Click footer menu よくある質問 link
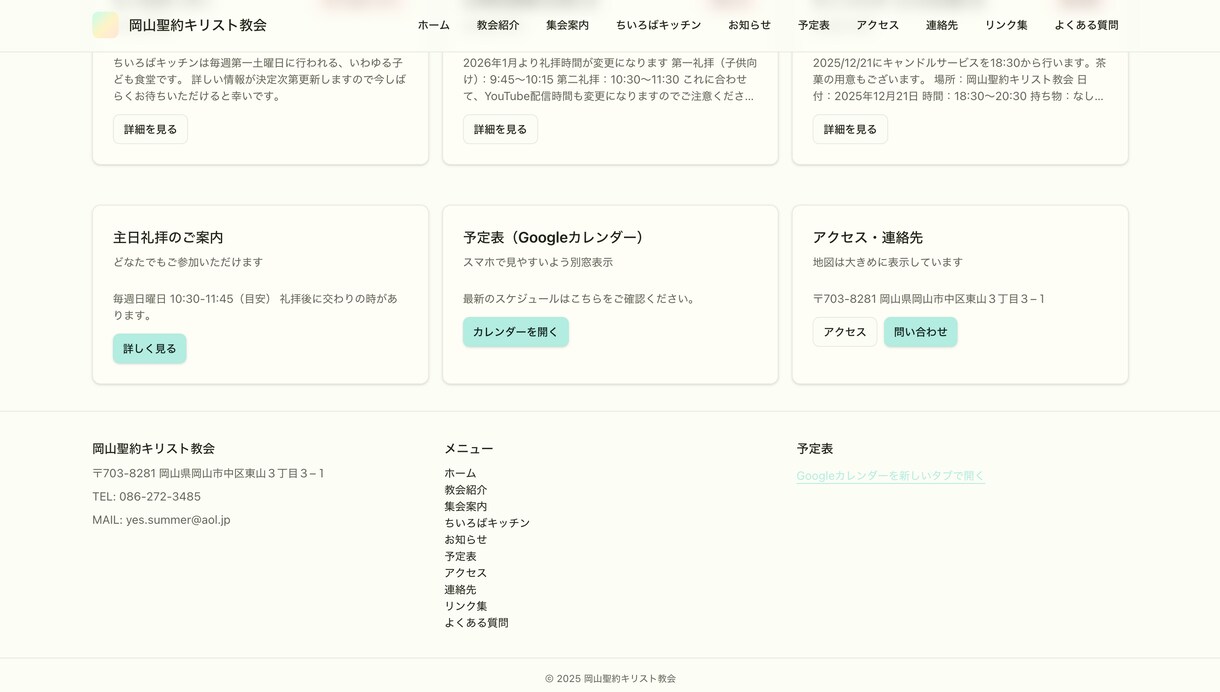Image resolution: width=1220 pixels, height=692 pixels. tap(477, 623)
